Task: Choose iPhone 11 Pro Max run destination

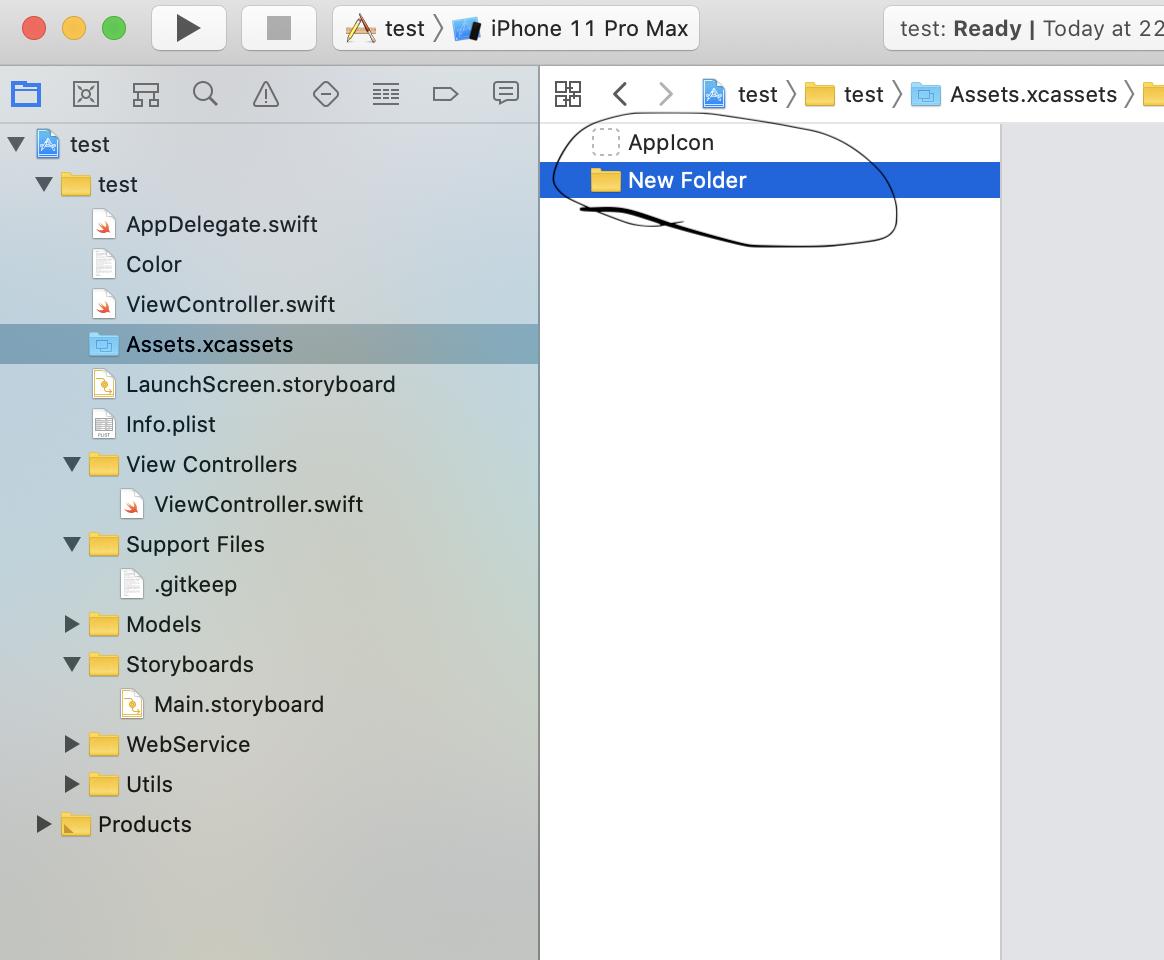Action: [570, 28]
